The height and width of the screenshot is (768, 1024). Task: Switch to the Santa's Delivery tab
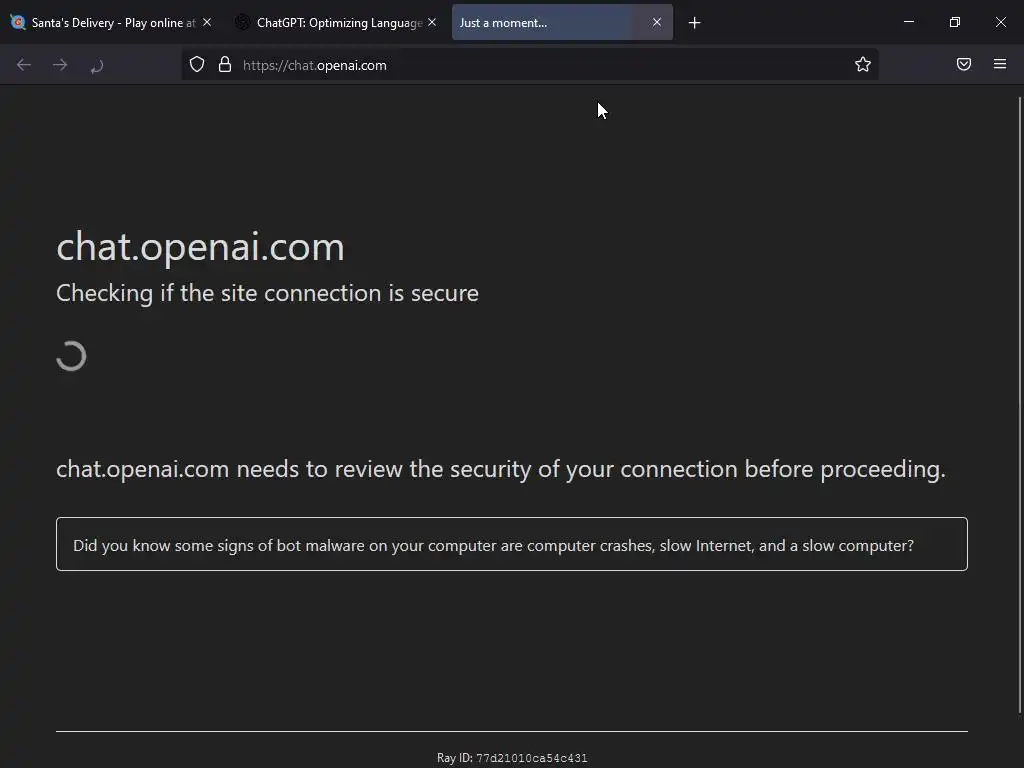tap(112, 23)
